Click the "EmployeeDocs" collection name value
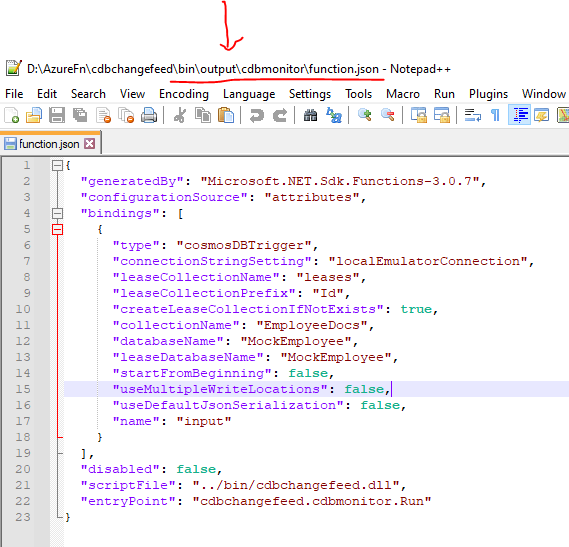The image size is (569, 547). coord(312,325)
